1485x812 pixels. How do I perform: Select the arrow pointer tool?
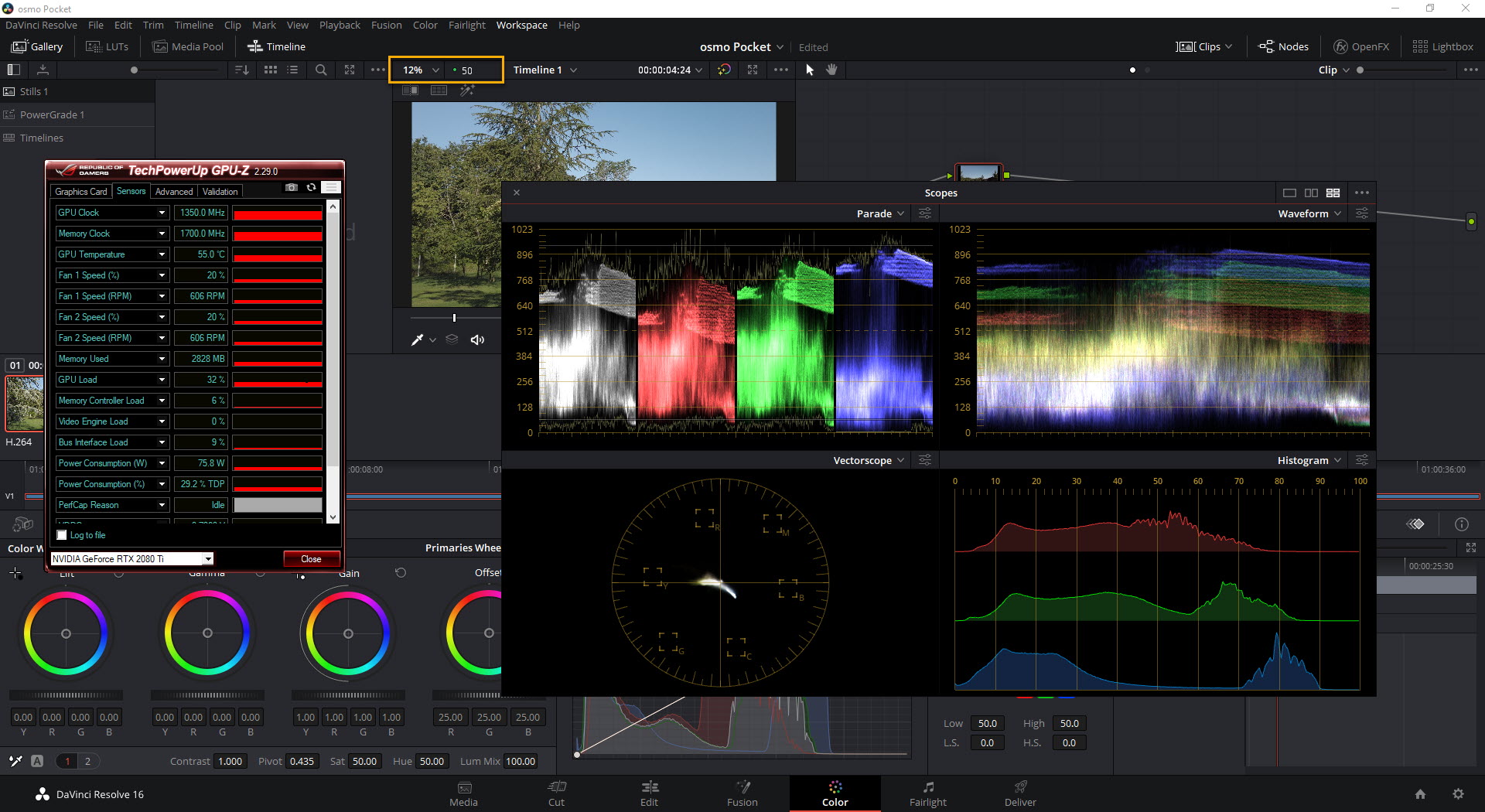pyautogui.click(x=810, y=70)
